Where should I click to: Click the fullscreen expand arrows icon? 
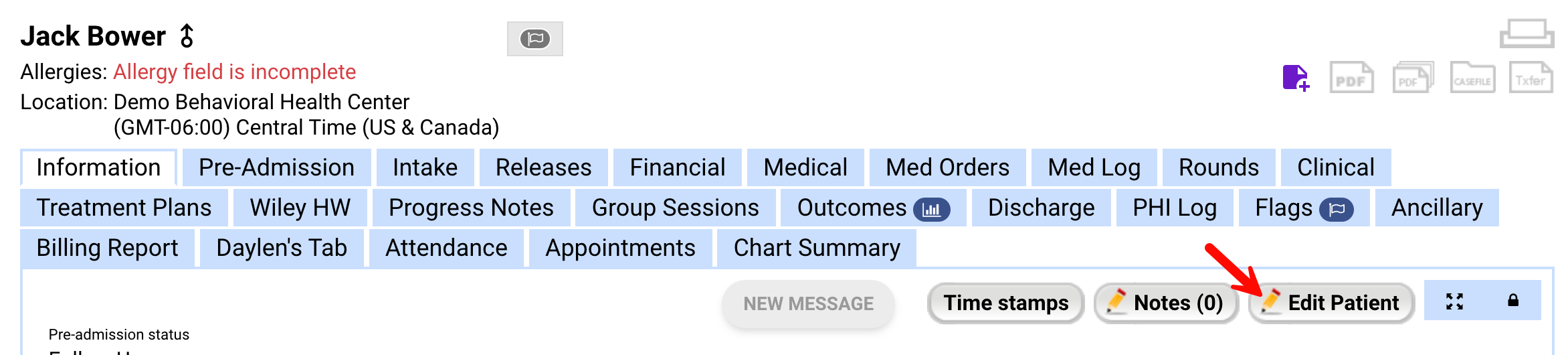pyautogui.click(x=1454, y=301)
